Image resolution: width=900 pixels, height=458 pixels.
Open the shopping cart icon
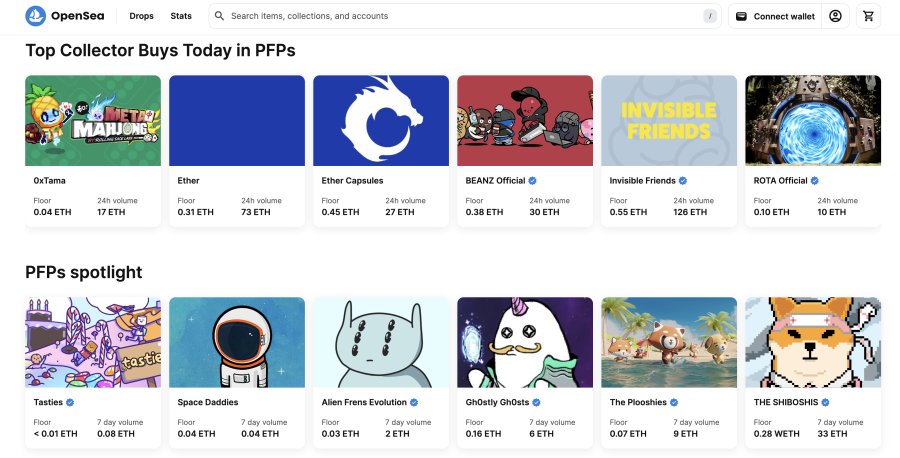[x=868, y=16]
